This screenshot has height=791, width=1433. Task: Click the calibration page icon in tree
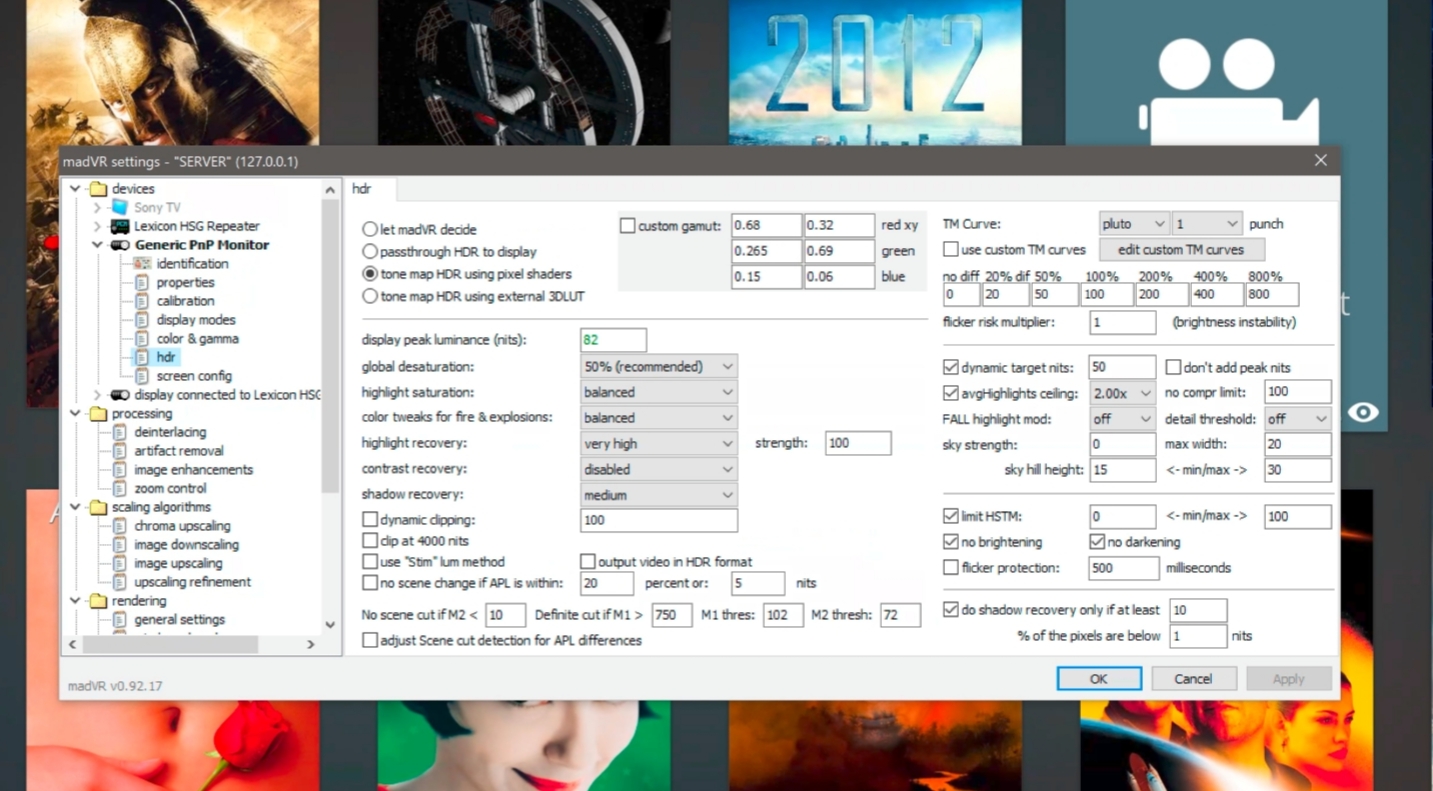(x=142, y=301)
